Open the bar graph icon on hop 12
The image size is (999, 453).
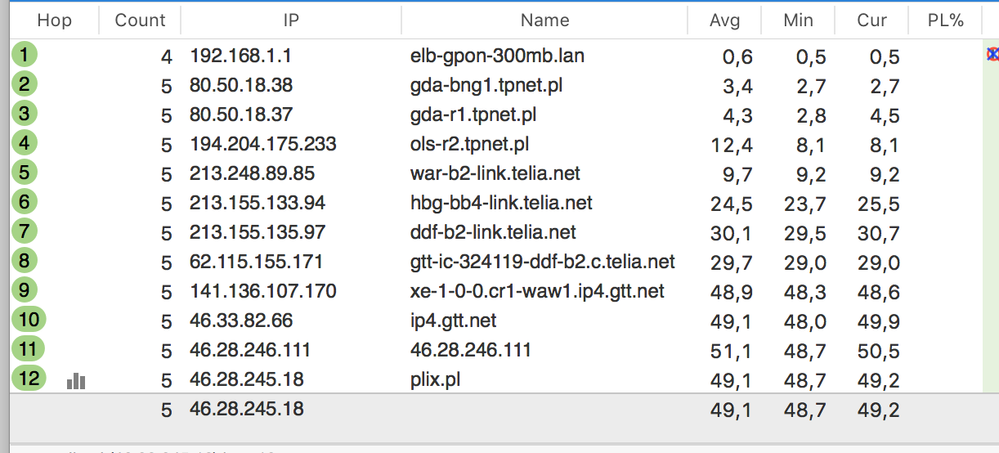tap(76, 380)
